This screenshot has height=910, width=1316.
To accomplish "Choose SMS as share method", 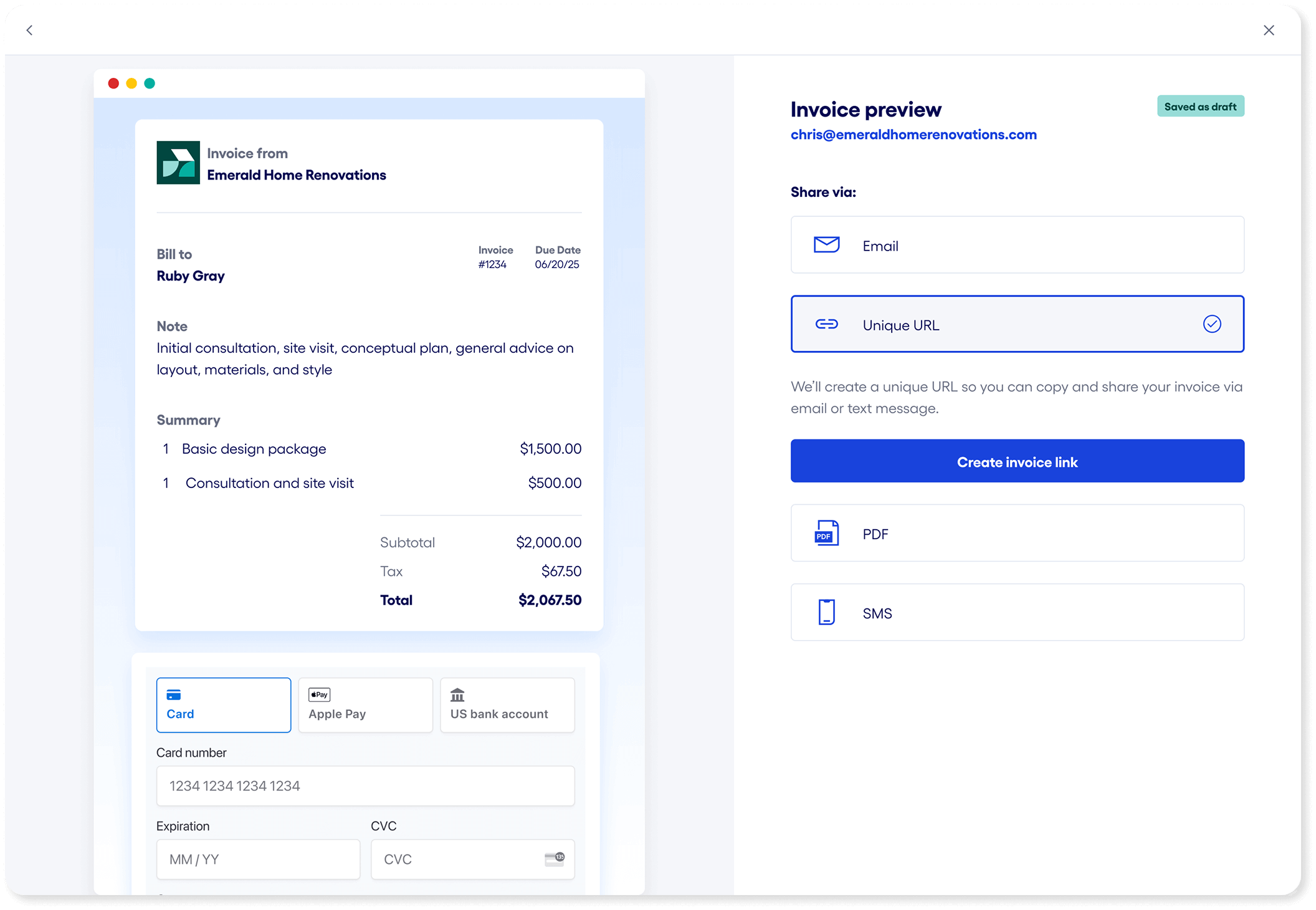I will click(x=1017, y=612).
